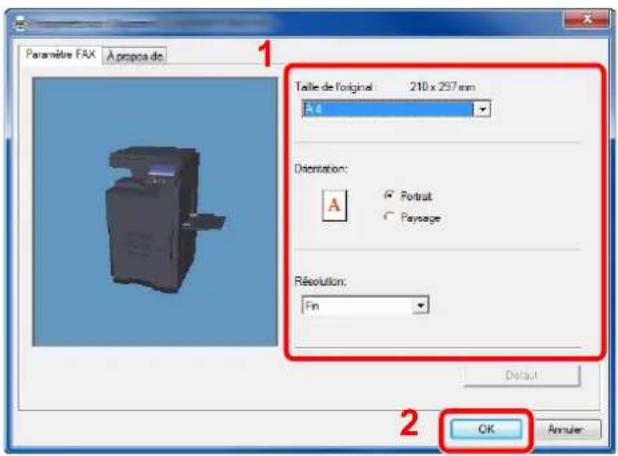618x456 pixels.
Task: Switch to the Paramètre FAX tab
Action: (x=60, y=54)
